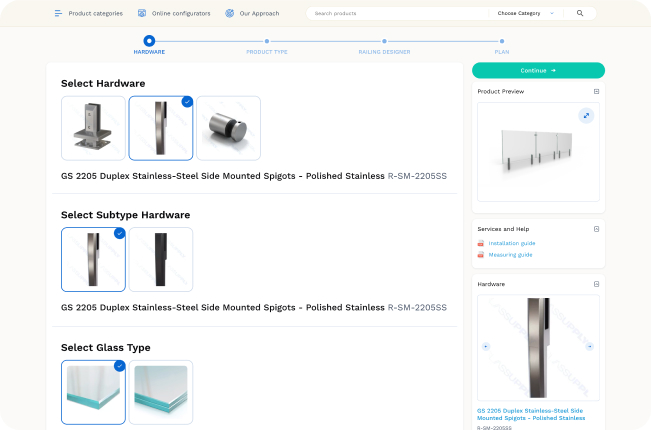Choose the black subtype hardware option
651x430 pixels.
tap(161, 259)
